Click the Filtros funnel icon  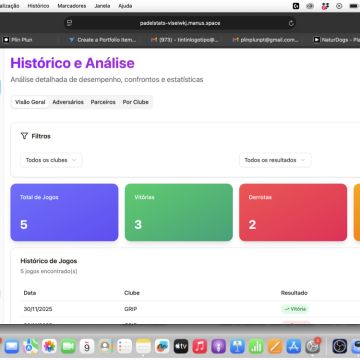click(x=24, y=136)
